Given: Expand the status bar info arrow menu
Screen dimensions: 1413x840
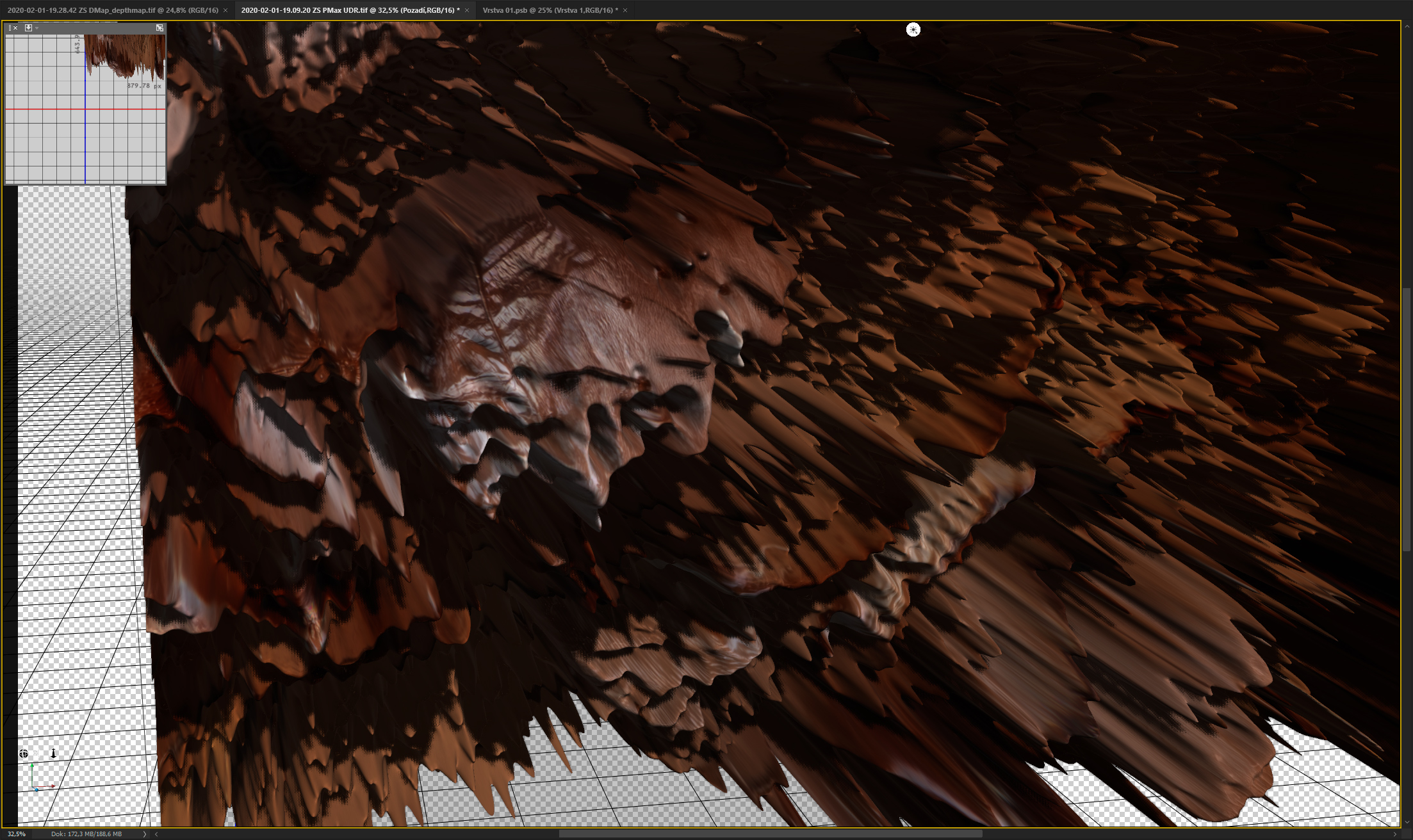Looking at the screenshot, I should (x=145, y=834).
